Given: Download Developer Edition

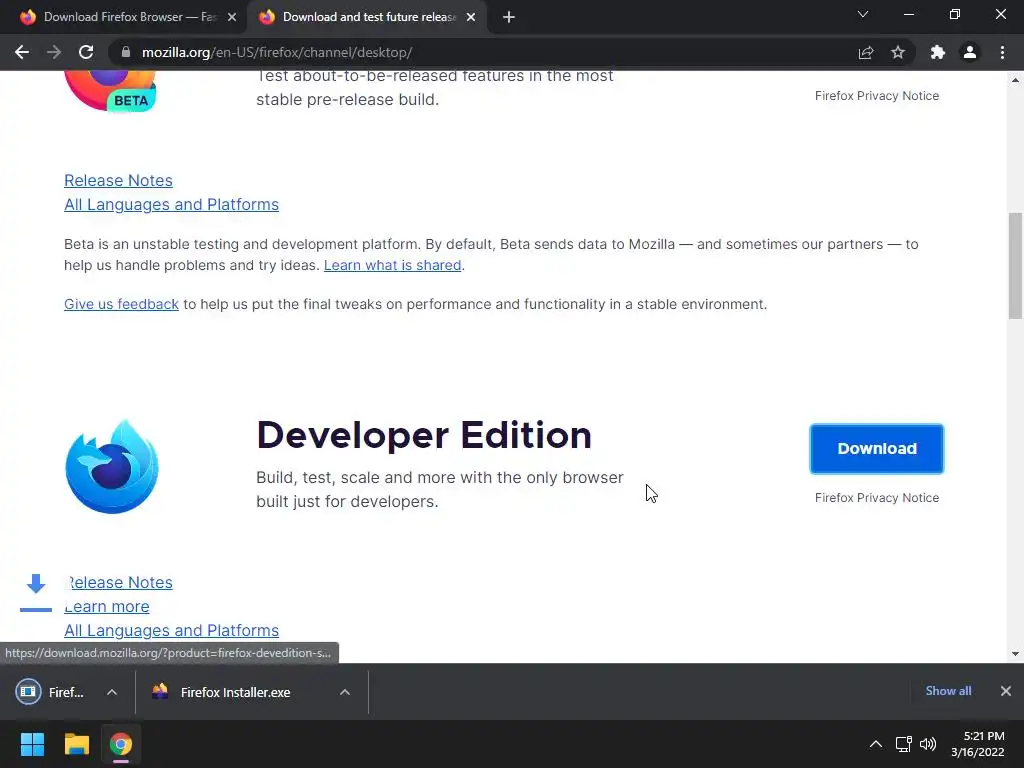Looking at the screenshot, I should point(876,449).
